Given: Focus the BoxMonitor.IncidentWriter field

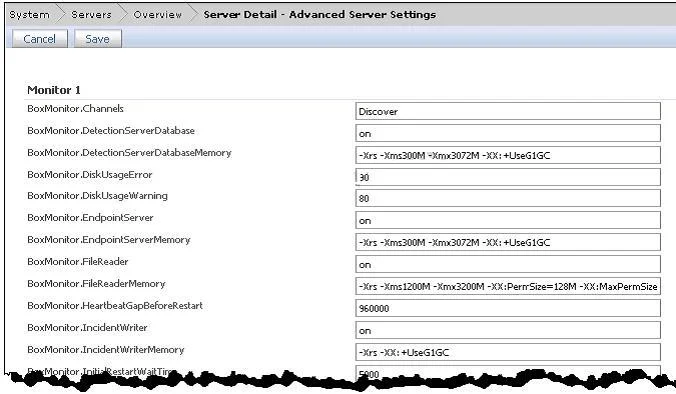Looking at the screenshot, I should (x=508, y=330).
